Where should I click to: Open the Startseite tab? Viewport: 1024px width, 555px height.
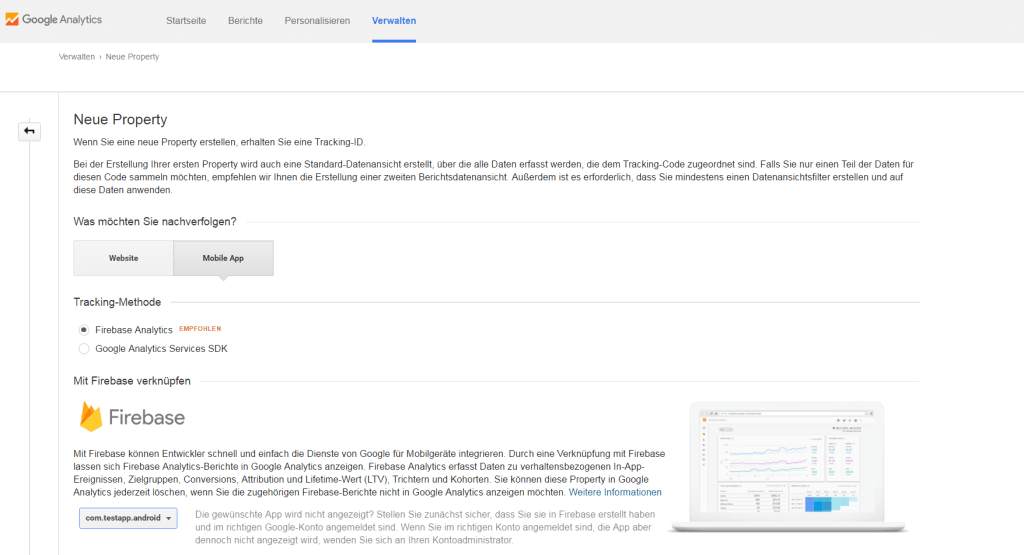click(186, 21)
